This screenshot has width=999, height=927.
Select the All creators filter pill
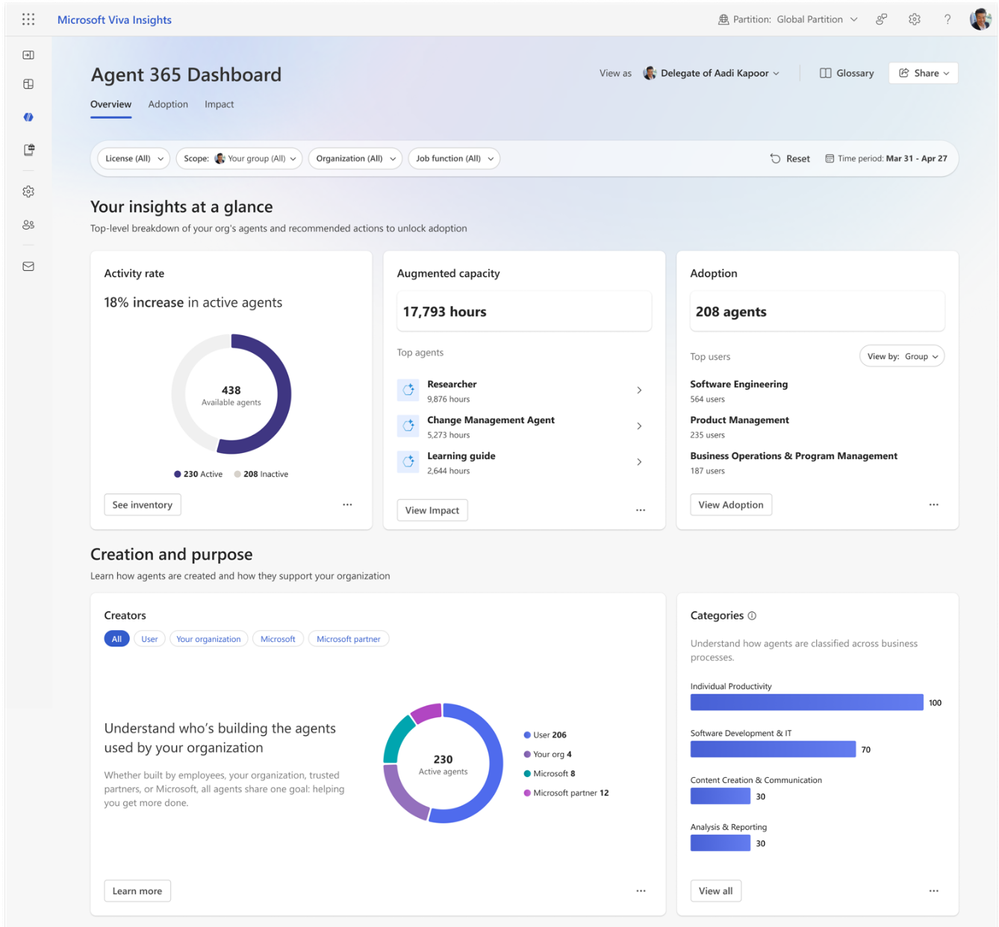(x=117, y=638)
